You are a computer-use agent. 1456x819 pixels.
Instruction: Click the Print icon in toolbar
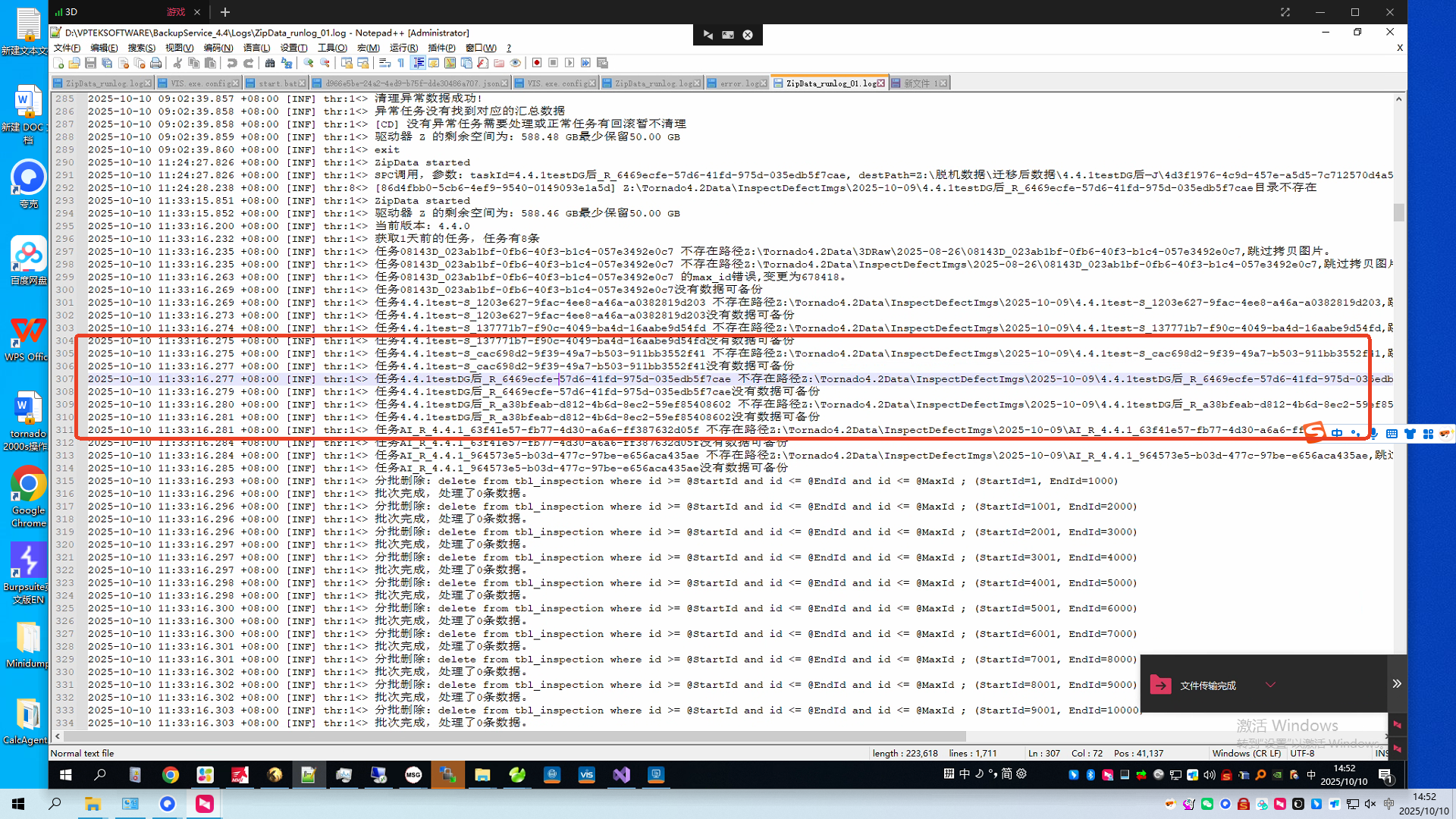click(x=156, y=63)
